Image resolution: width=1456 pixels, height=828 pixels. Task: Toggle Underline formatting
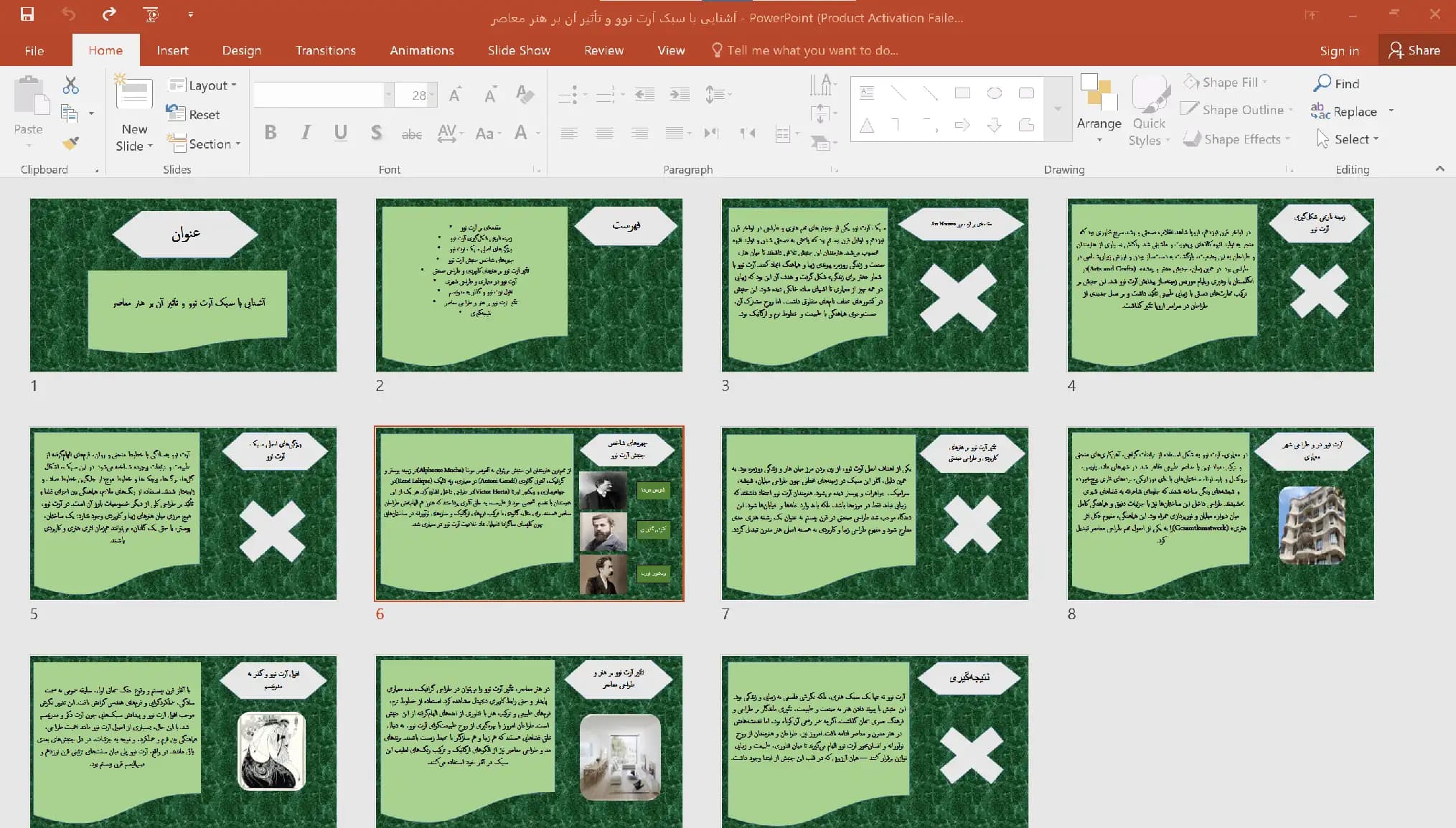click(x=341, y=133)
